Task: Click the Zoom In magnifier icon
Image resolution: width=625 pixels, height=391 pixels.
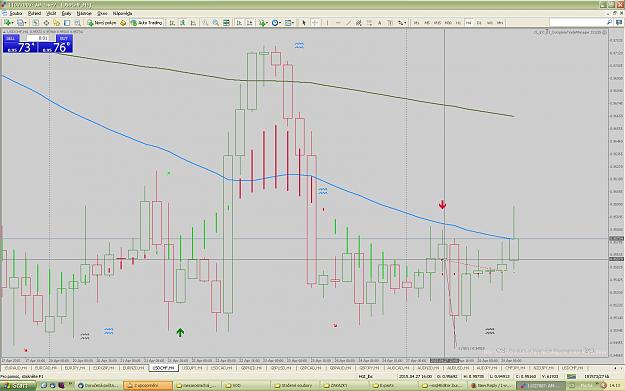Action: point(205,23)
